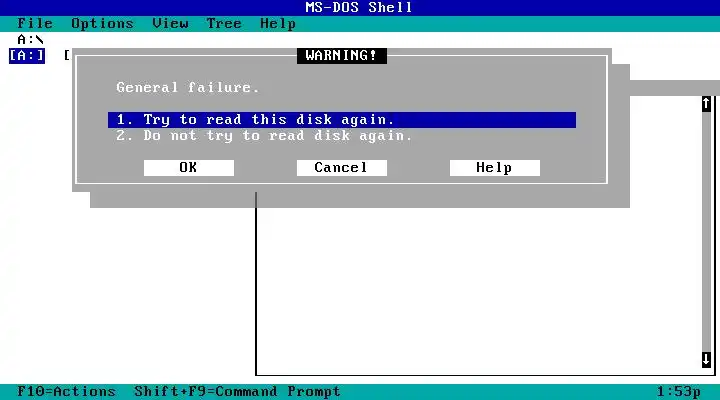Click the file list scrollbar track
The width and height of the screenshot is (720, 400).
(x=706, y=231)
